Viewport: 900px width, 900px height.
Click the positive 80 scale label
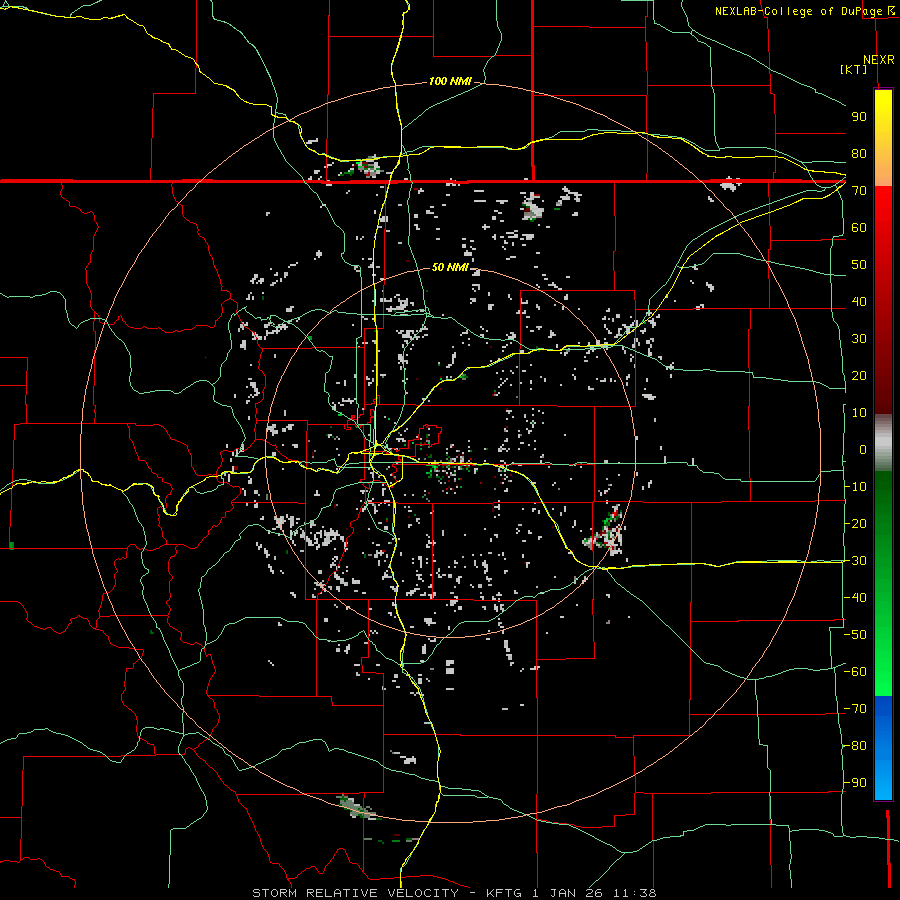pos(859,154)
